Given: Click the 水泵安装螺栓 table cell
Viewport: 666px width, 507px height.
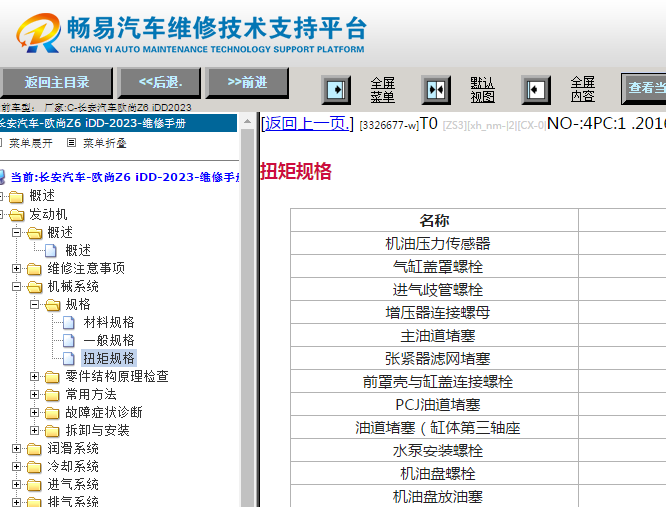Looking at the screenshot, I should 434,451.
